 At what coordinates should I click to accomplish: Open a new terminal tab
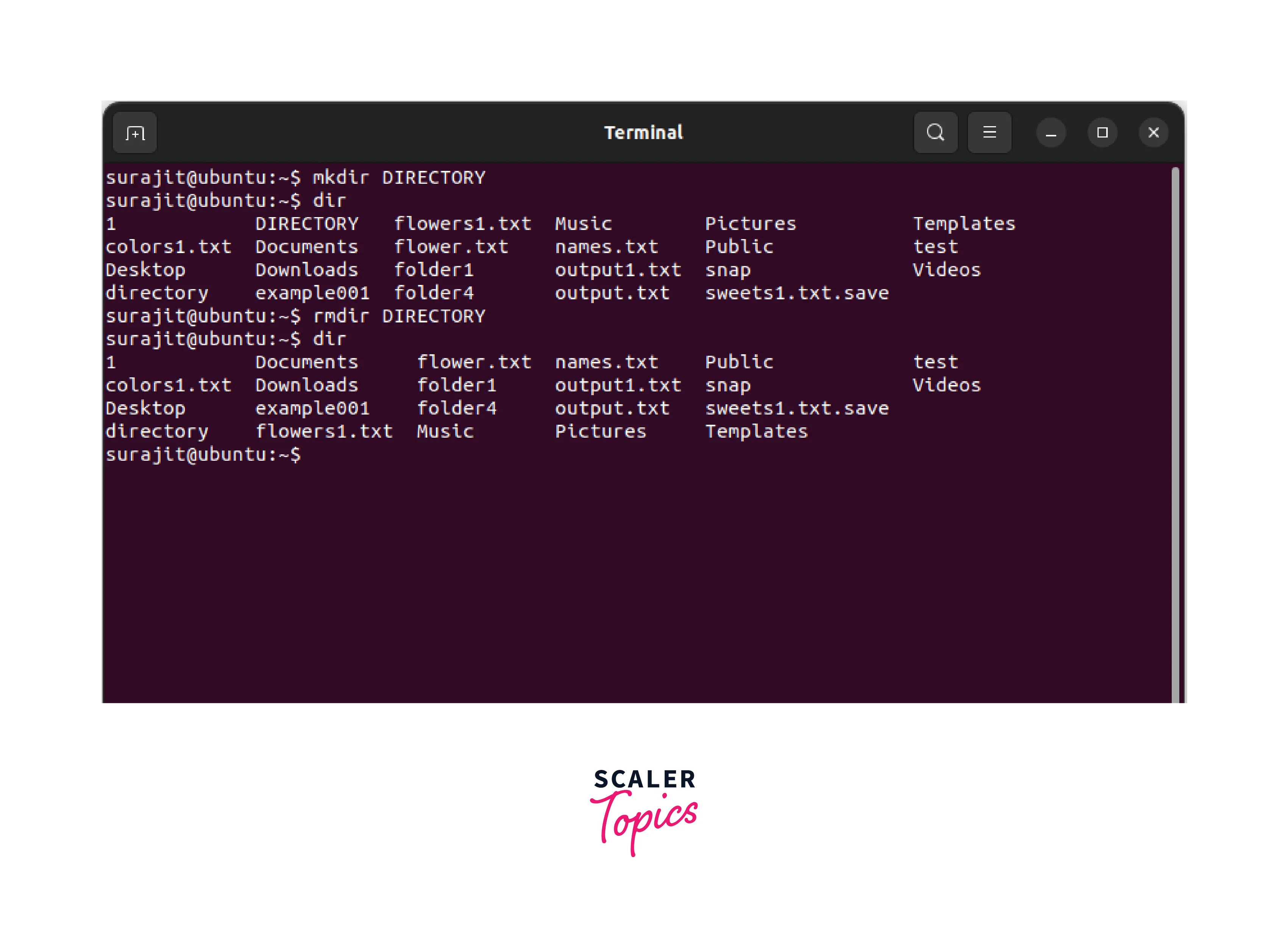(x=134, y=133)
